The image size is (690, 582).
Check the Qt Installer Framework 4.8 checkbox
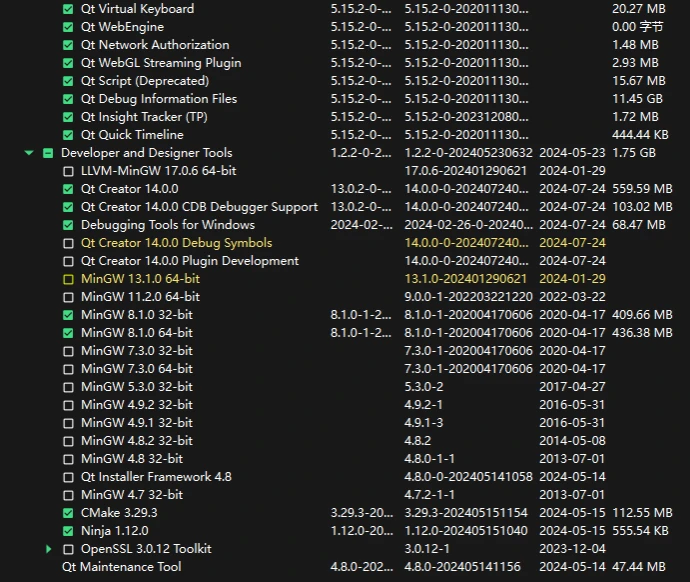click(x=68, y=477)
